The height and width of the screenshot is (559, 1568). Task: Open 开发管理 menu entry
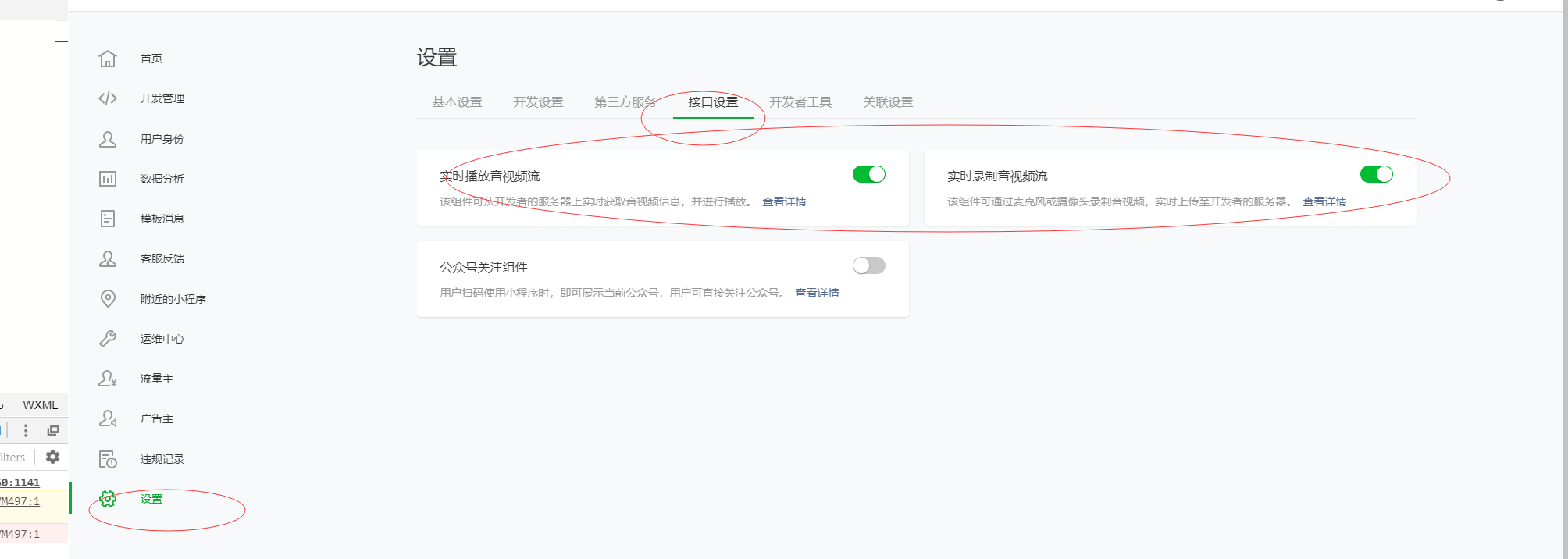click(x=162, y=98)
